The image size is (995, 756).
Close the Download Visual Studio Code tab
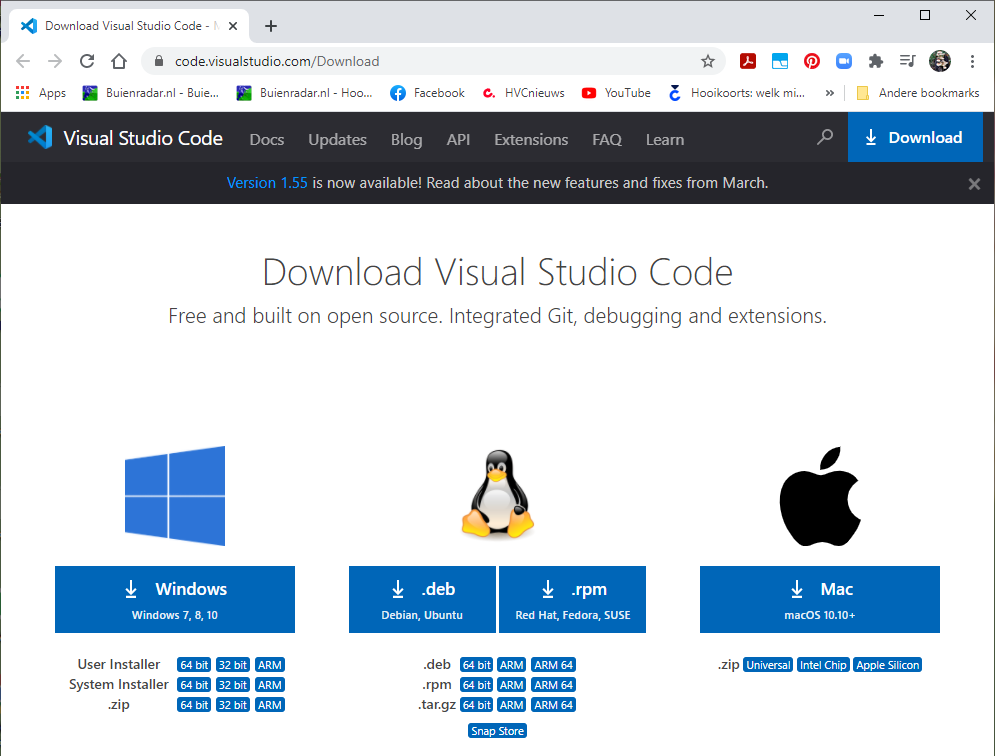pyautogui.click(x=233, y=26)
